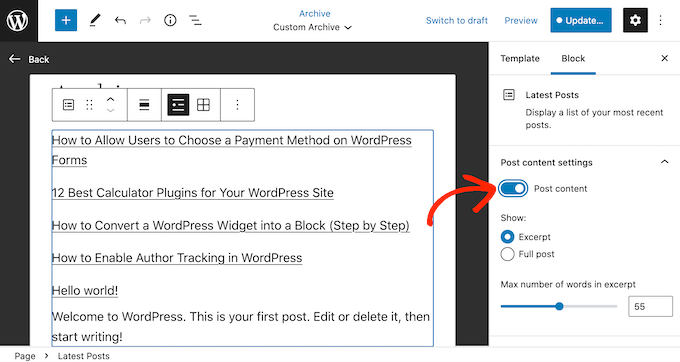Click the Welcome to WordPress excerpt text
This screenshot has height=362, width=680.
(241, 326)
